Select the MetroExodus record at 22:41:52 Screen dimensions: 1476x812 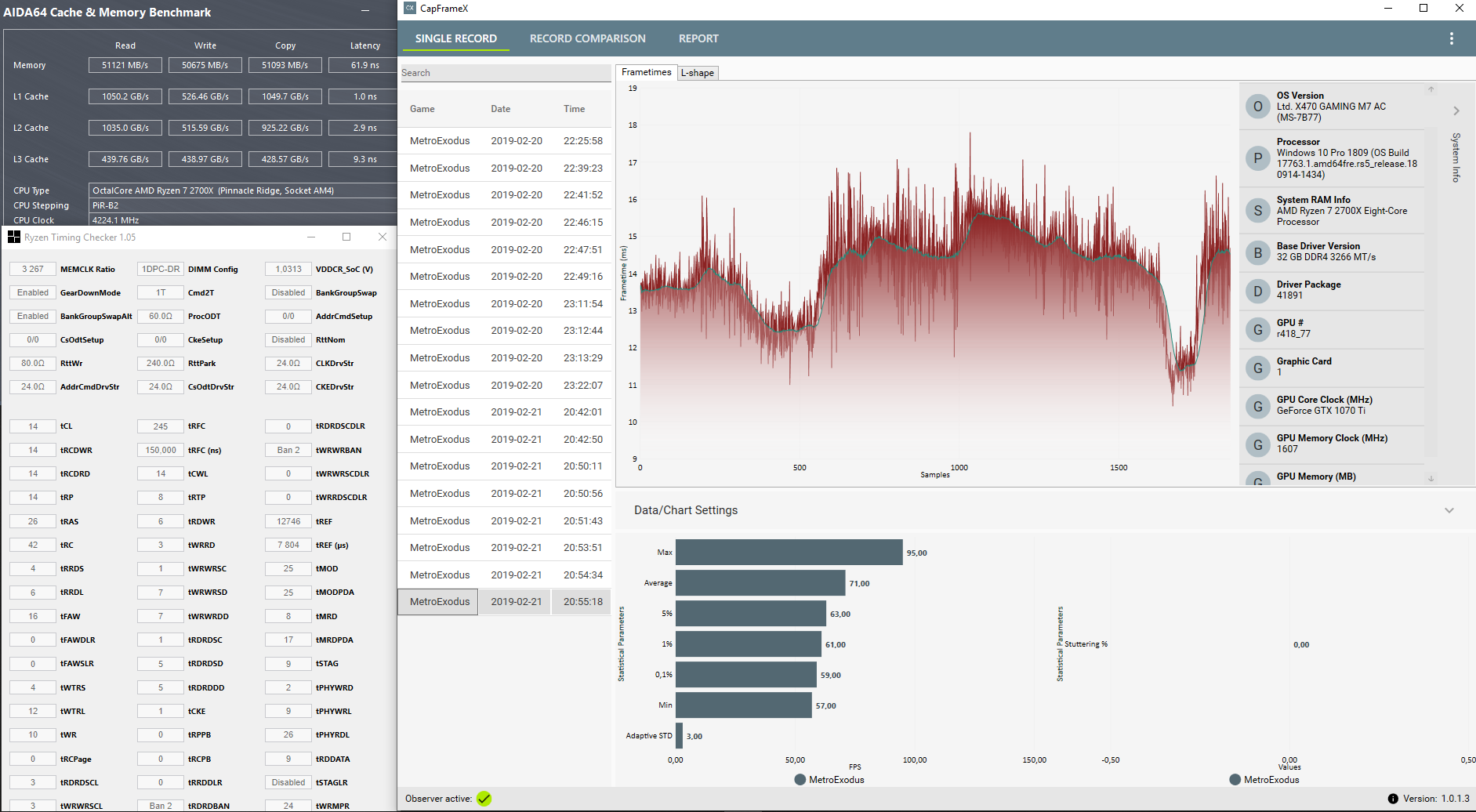point(506,195)
